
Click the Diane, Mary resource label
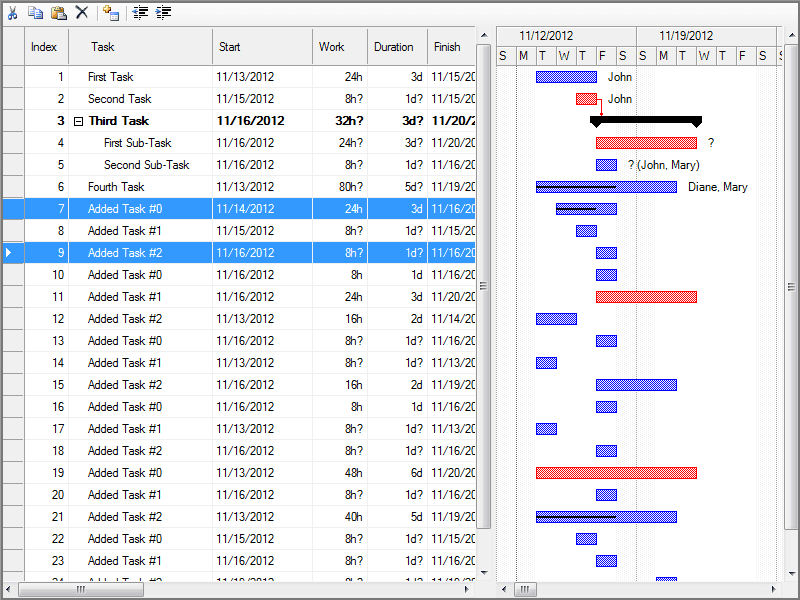coord(717,187)
